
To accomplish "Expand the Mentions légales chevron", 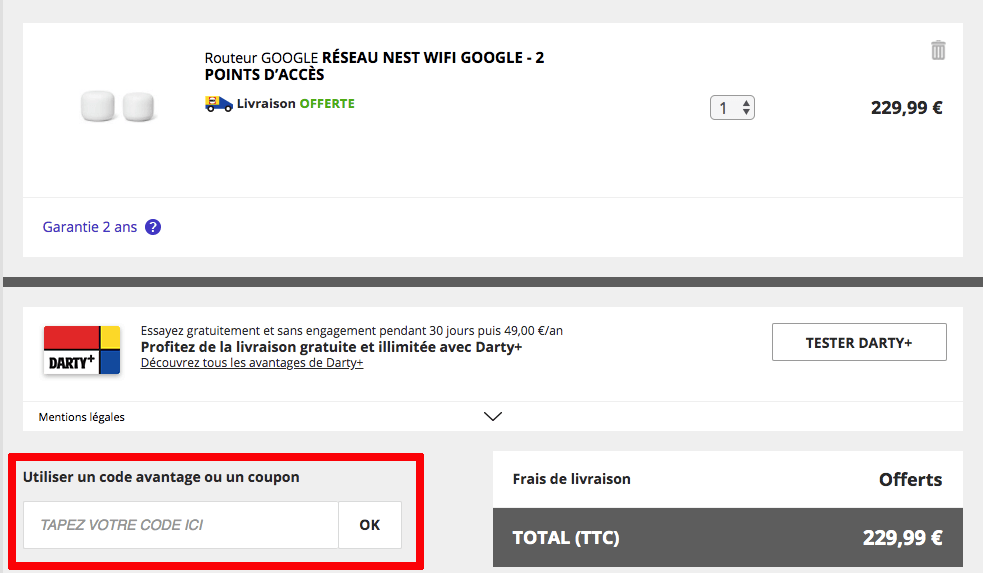I will click(x=493, y=416).
